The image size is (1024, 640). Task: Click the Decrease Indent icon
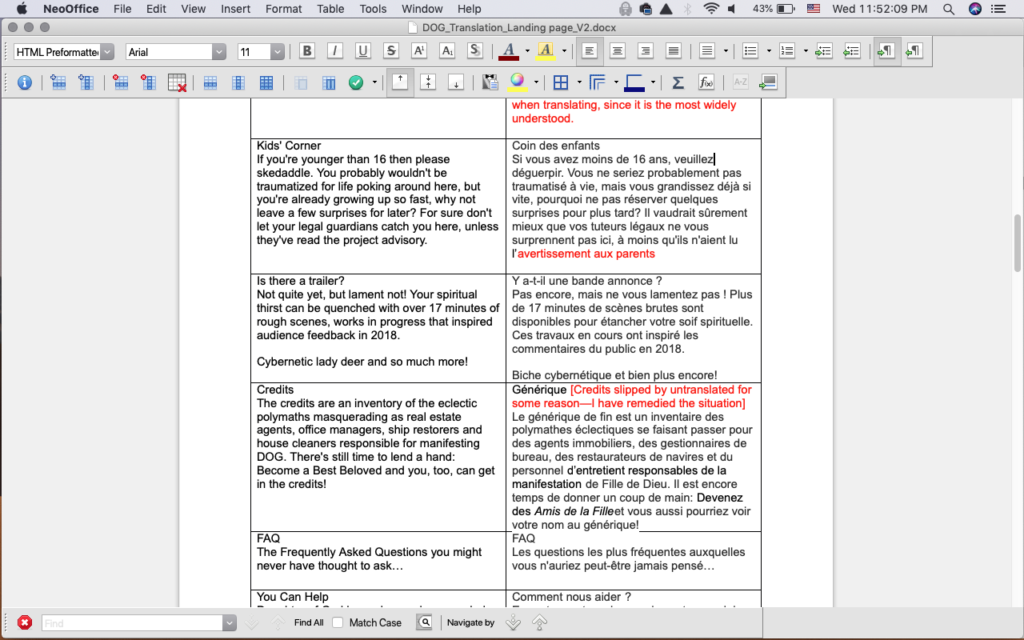[852, 51]
